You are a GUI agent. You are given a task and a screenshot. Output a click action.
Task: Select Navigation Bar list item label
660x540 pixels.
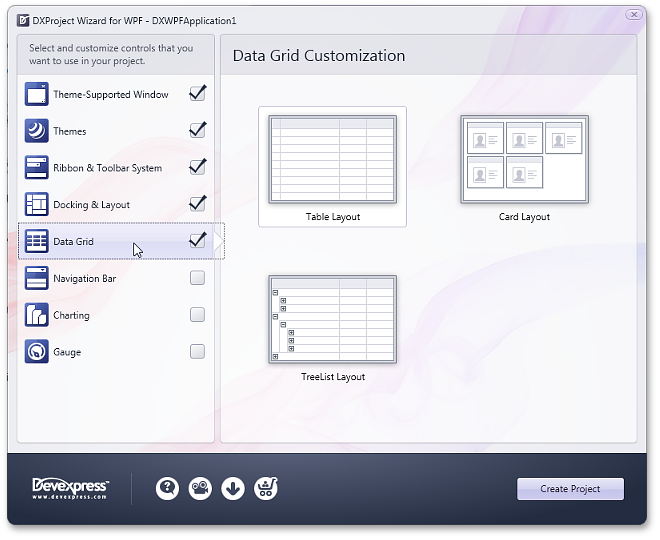[85, 279]
